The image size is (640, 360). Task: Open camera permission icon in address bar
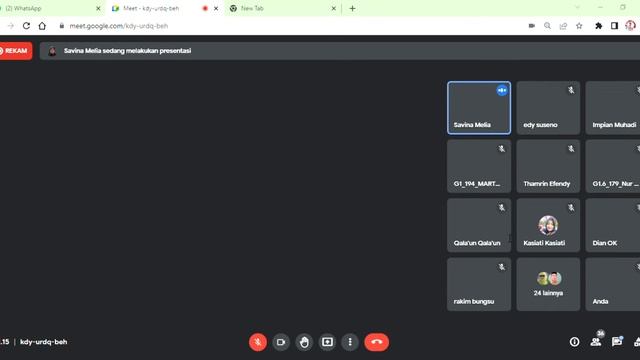(531, 26)
